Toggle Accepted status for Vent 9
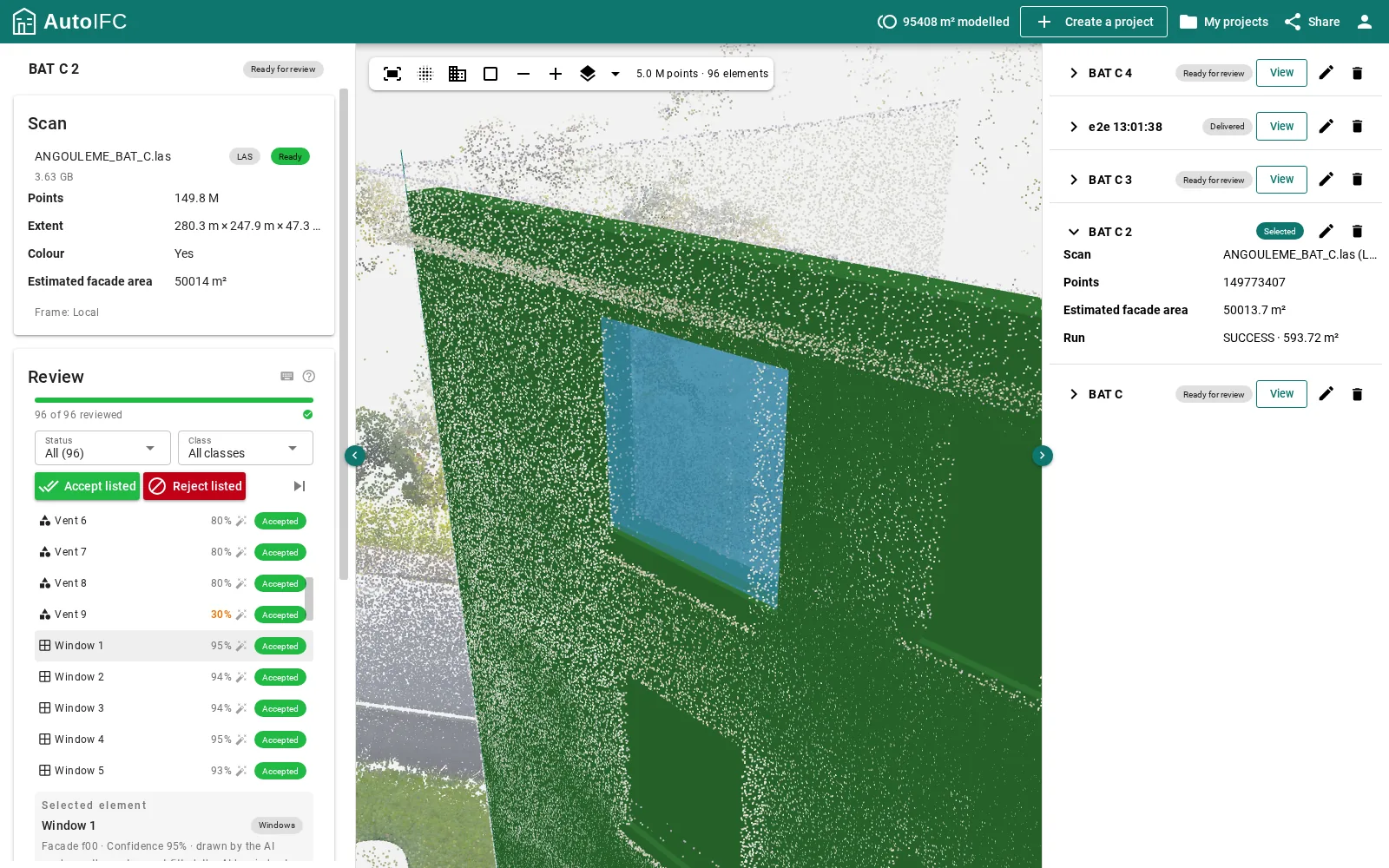 click(280, 615)
